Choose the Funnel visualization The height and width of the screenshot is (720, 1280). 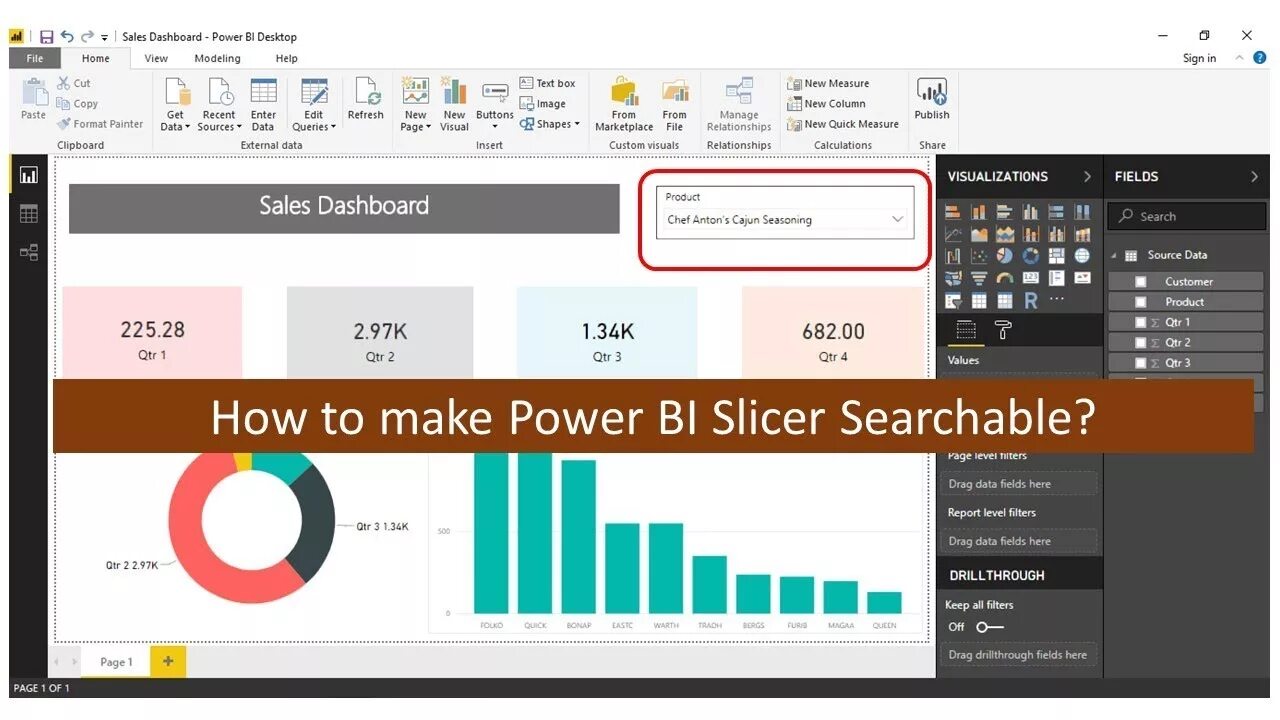coord(979,278)
